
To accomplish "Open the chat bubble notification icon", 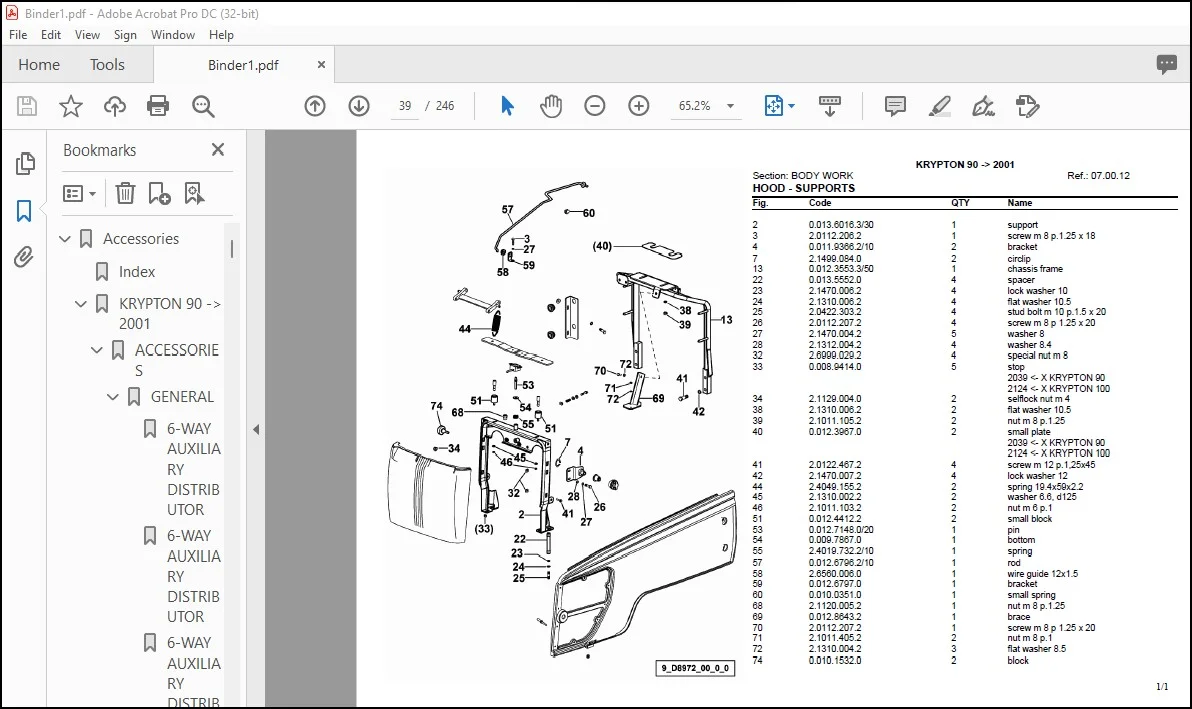I will point(1166,65).
